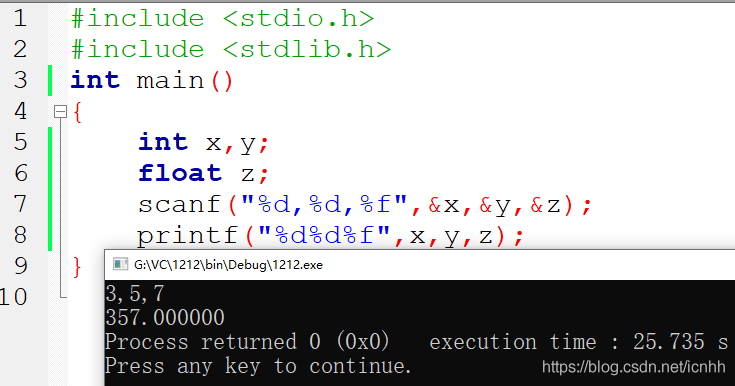Viewport: 735px width, 386px height.
Task: Click the opening brace on line 4
Action: click(77, 113)
